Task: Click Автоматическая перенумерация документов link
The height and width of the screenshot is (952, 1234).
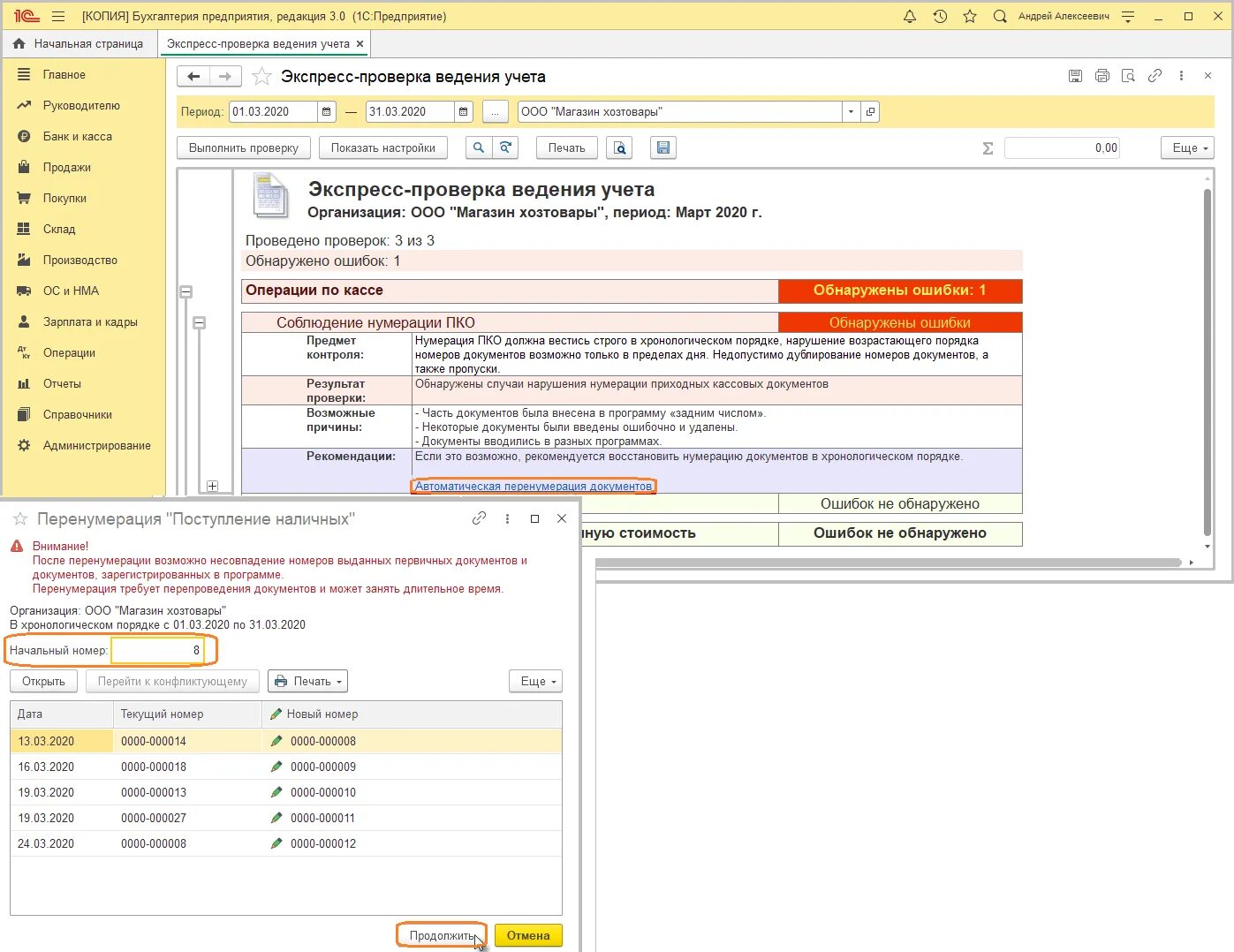Action: 534,487
